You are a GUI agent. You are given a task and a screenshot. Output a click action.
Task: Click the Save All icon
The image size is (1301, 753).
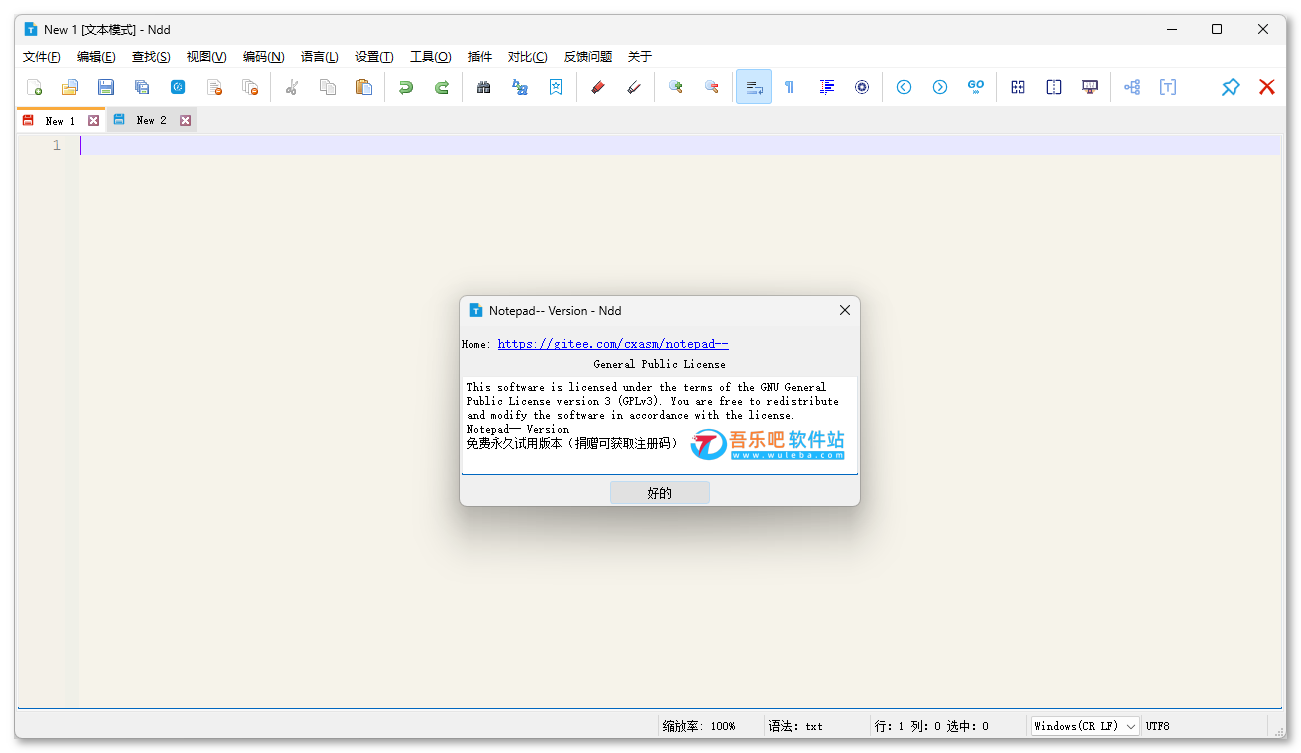(x=142, y=87)
